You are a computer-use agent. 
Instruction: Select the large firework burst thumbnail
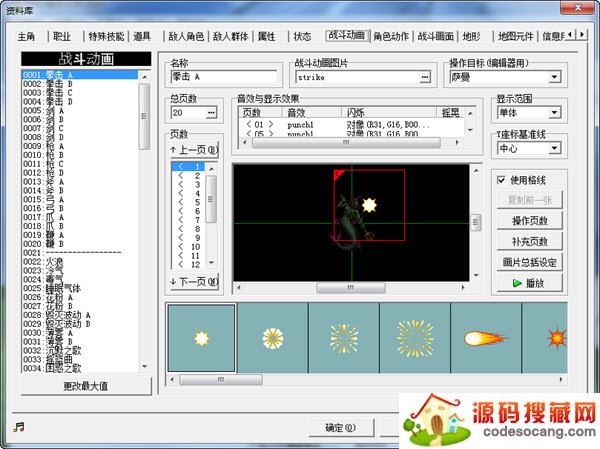pyautogui.click(x=415, y=338)
